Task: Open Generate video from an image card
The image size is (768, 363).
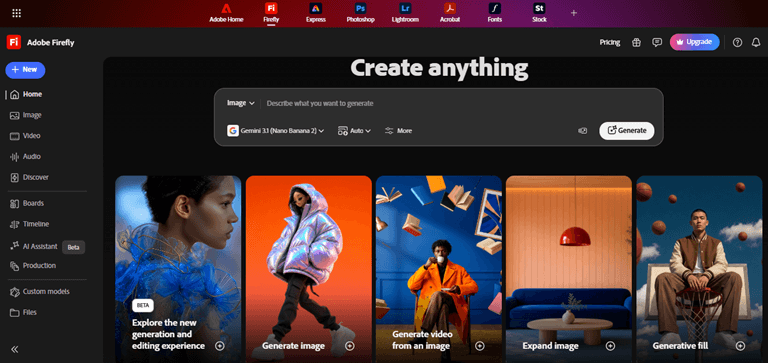Action: click(439, 269)
